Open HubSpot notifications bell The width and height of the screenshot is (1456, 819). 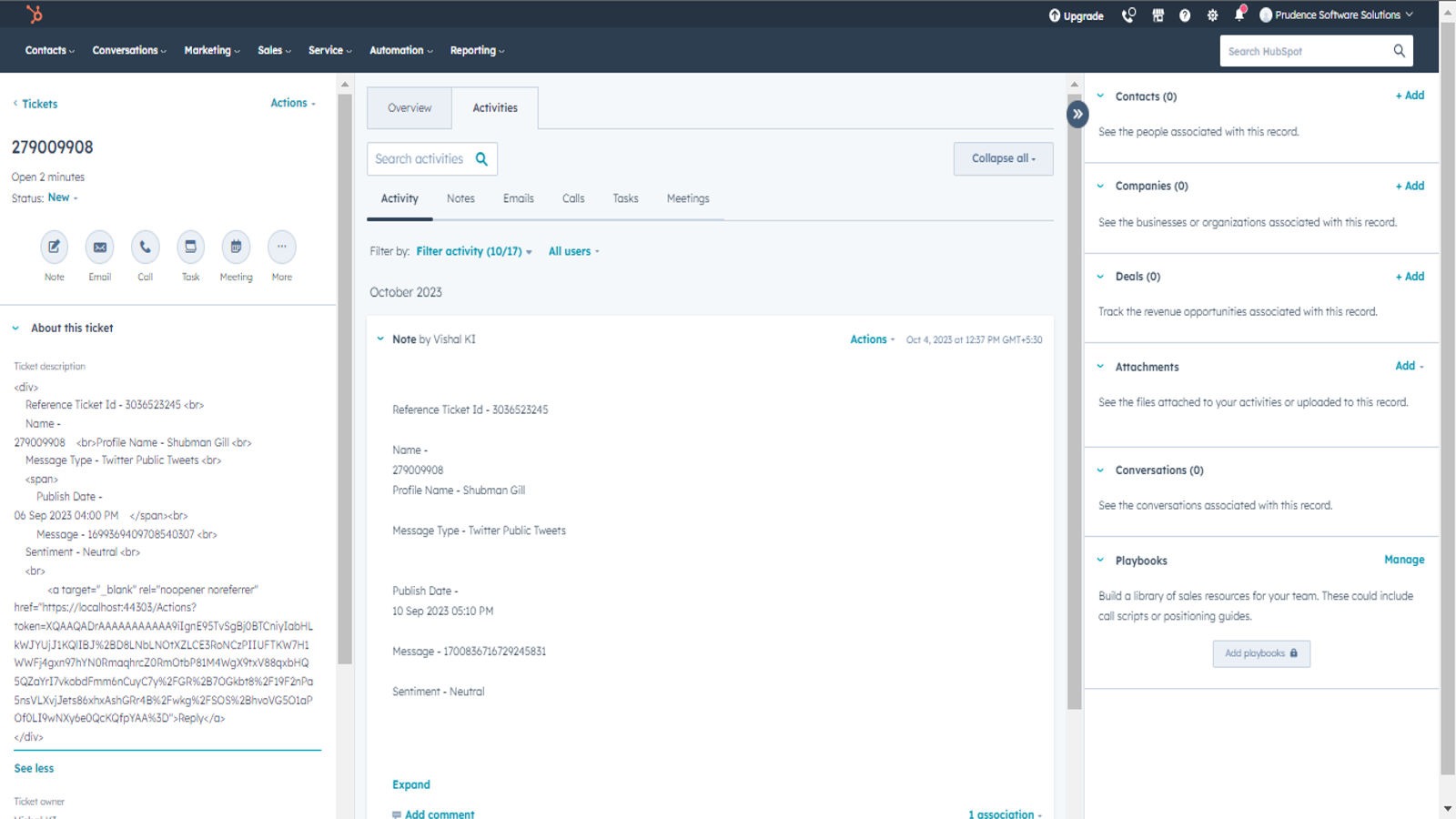click(x=1238, y=15)
